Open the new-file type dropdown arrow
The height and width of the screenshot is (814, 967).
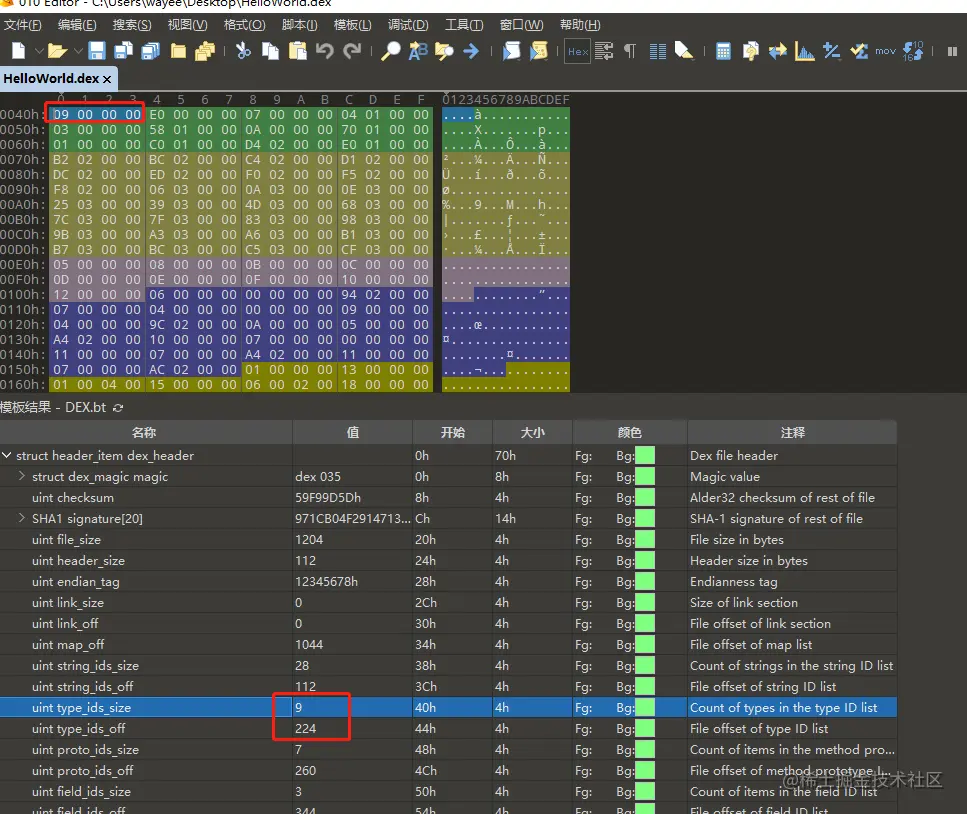[x=39, y=51]
